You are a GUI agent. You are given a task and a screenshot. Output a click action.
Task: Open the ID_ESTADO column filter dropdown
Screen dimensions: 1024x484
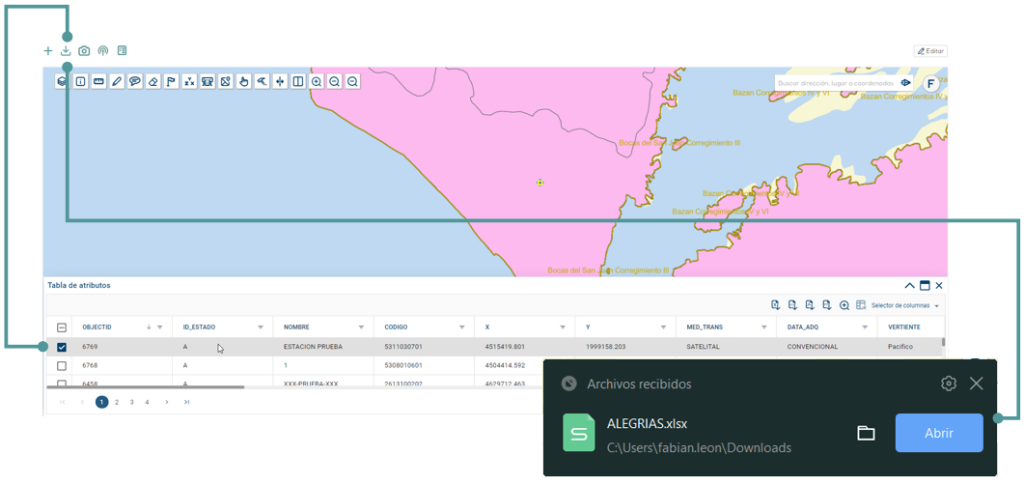261,327
